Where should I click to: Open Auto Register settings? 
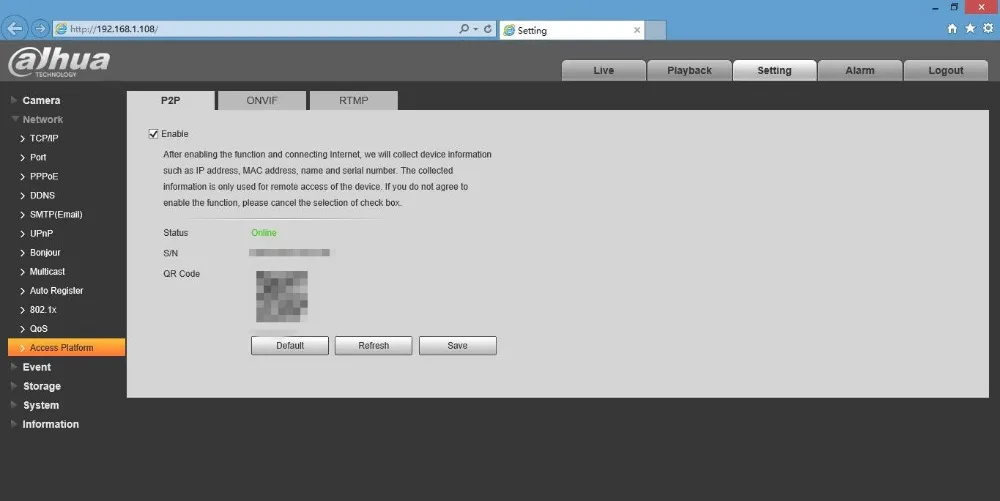point(56,291)
